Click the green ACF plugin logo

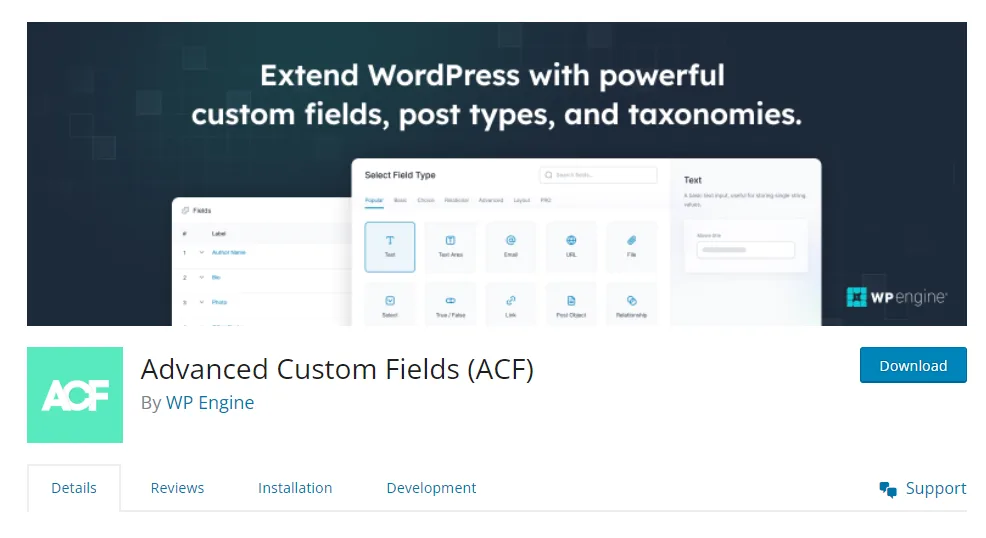pos(75,395)
